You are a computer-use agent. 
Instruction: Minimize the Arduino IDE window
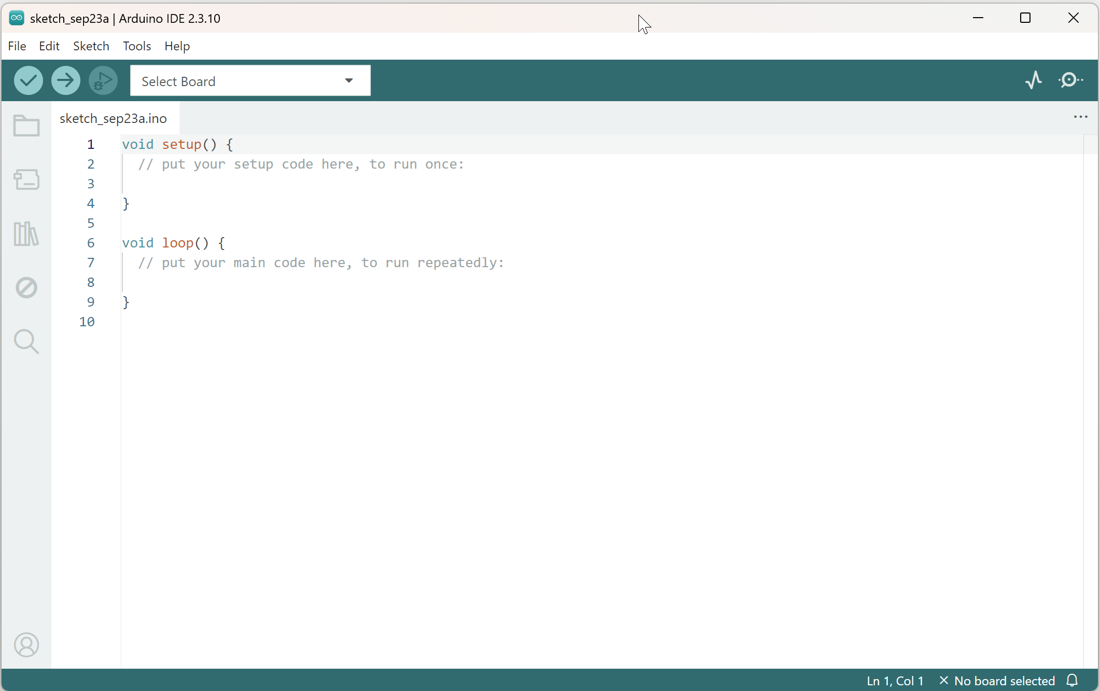pyautogui.click(x=978, y=18)
